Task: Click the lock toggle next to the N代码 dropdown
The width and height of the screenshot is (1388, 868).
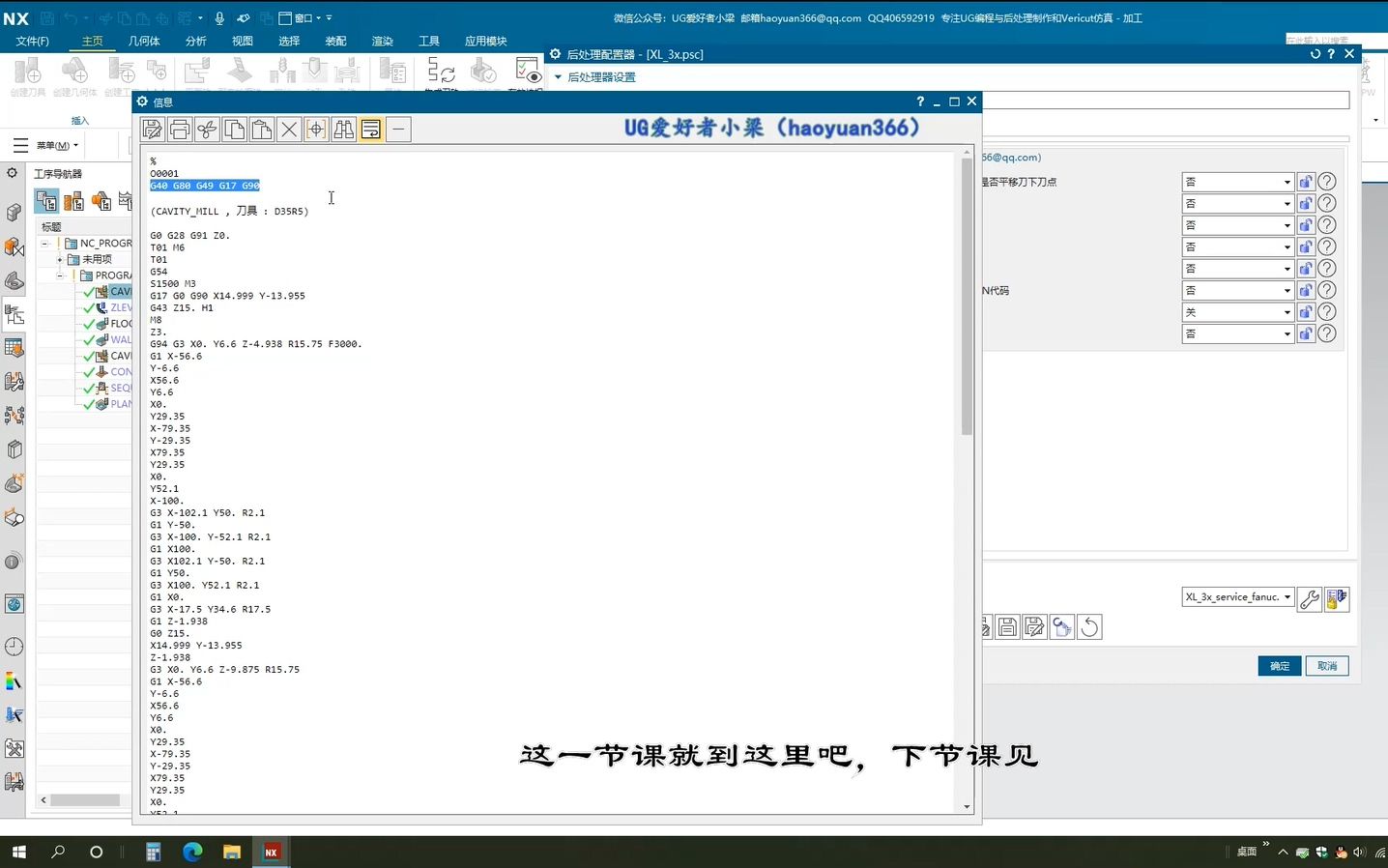Action: pyautogui.click(x=1306, y=290)
